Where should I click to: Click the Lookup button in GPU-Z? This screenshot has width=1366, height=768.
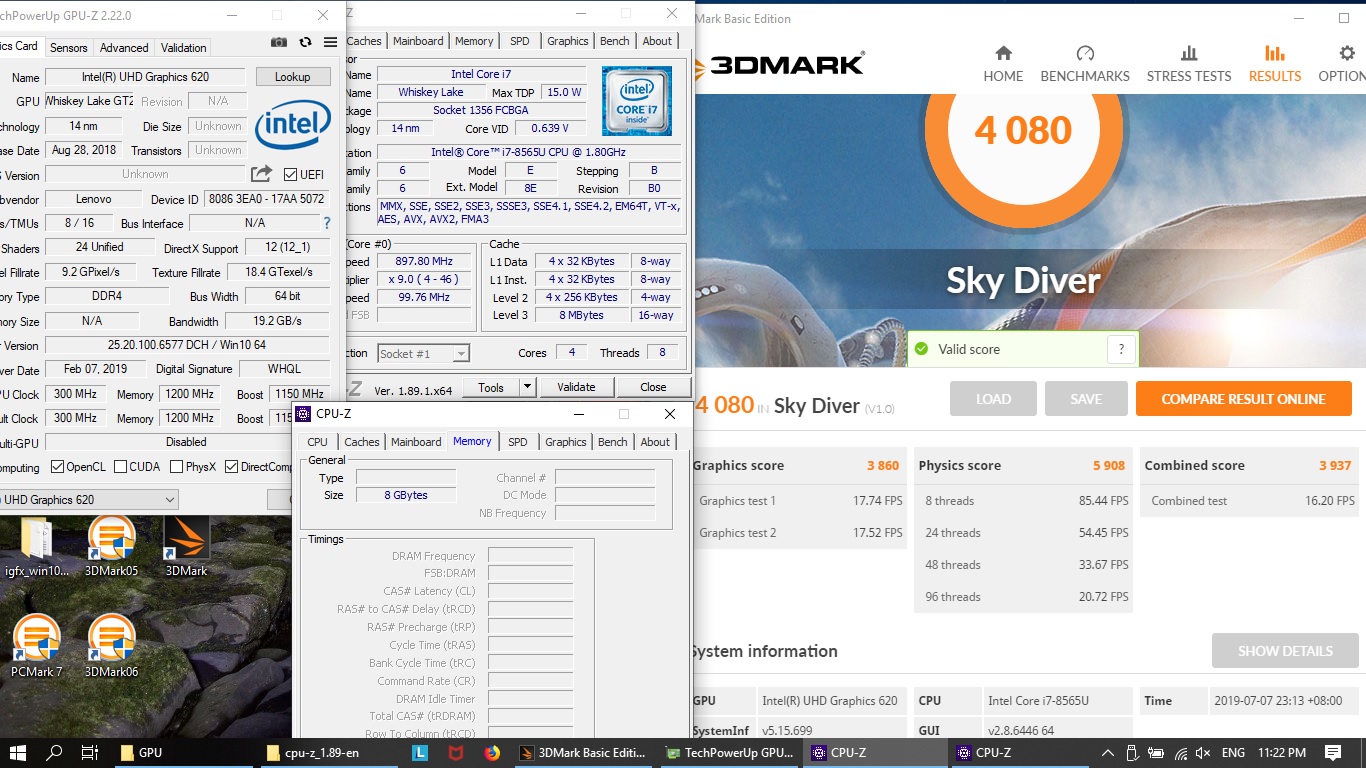tap(292, 77)
